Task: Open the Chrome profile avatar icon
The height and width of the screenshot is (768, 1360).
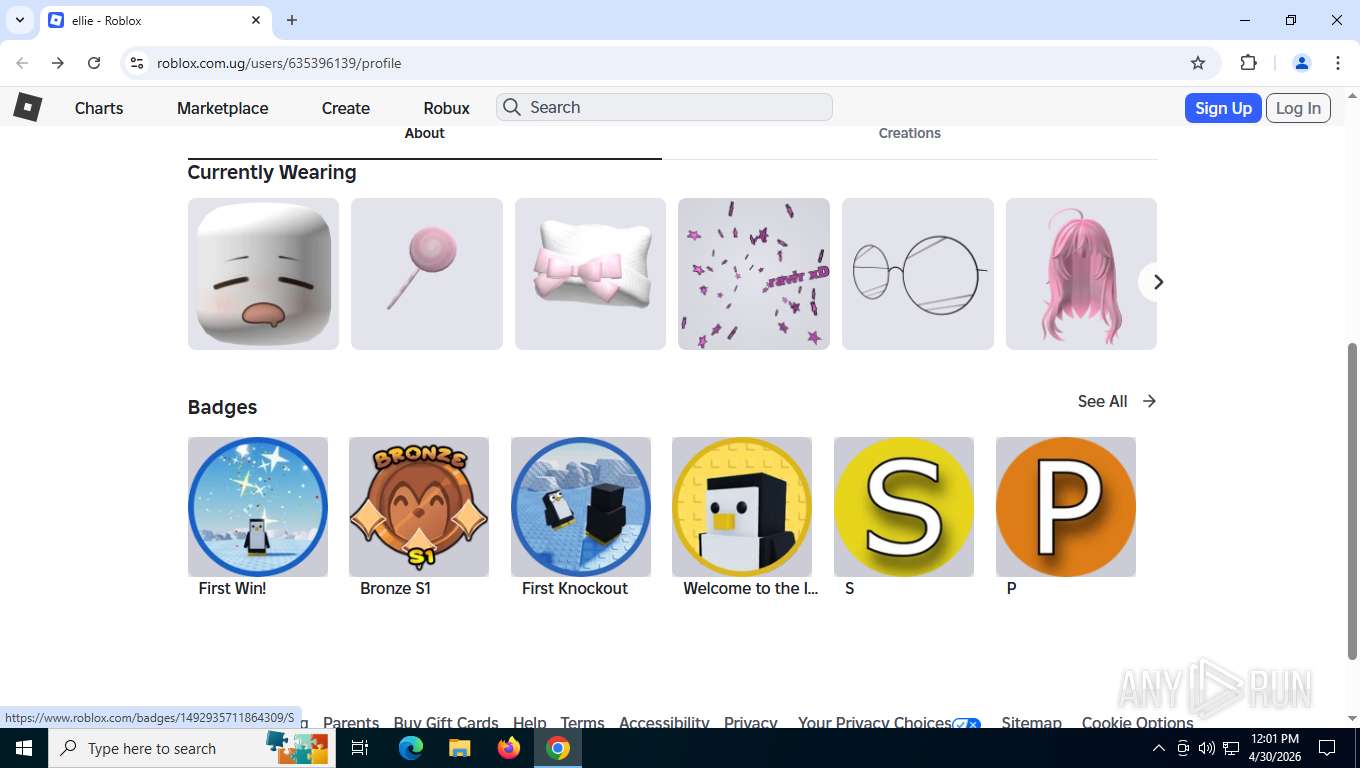Action: coord(1301,63)
